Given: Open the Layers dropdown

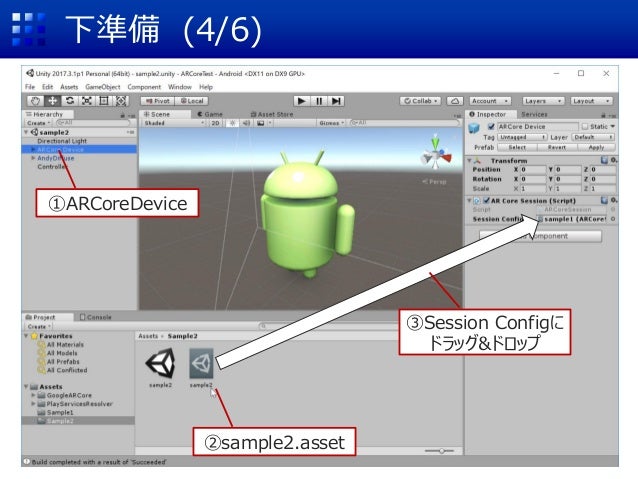Looking at the screenshot, I should coord(543,101).
